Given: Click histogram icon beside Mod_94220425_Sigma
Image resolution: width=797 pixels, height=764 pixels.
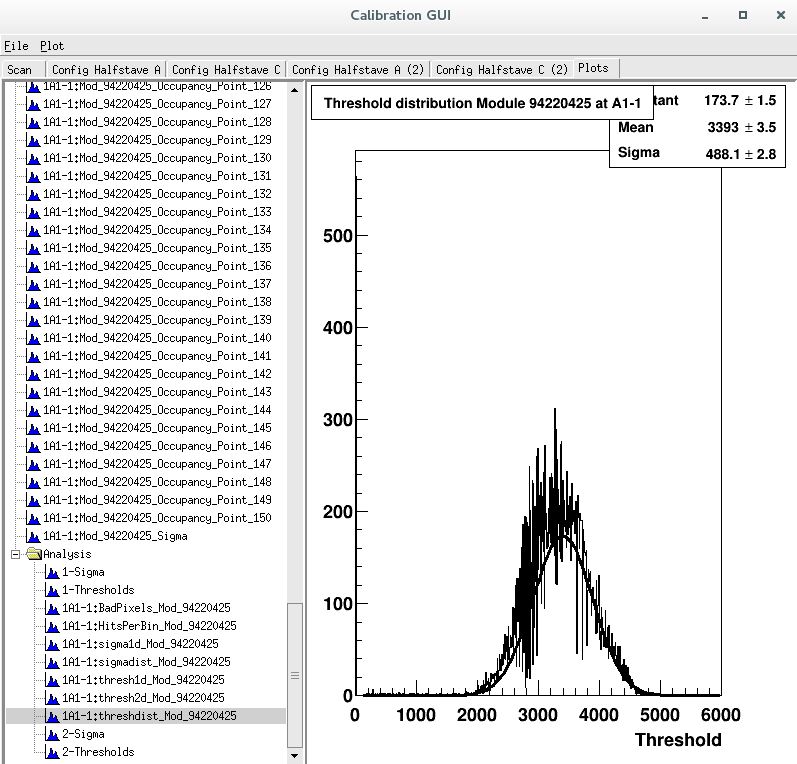Looking at the screenshot, I should [33, 536].
